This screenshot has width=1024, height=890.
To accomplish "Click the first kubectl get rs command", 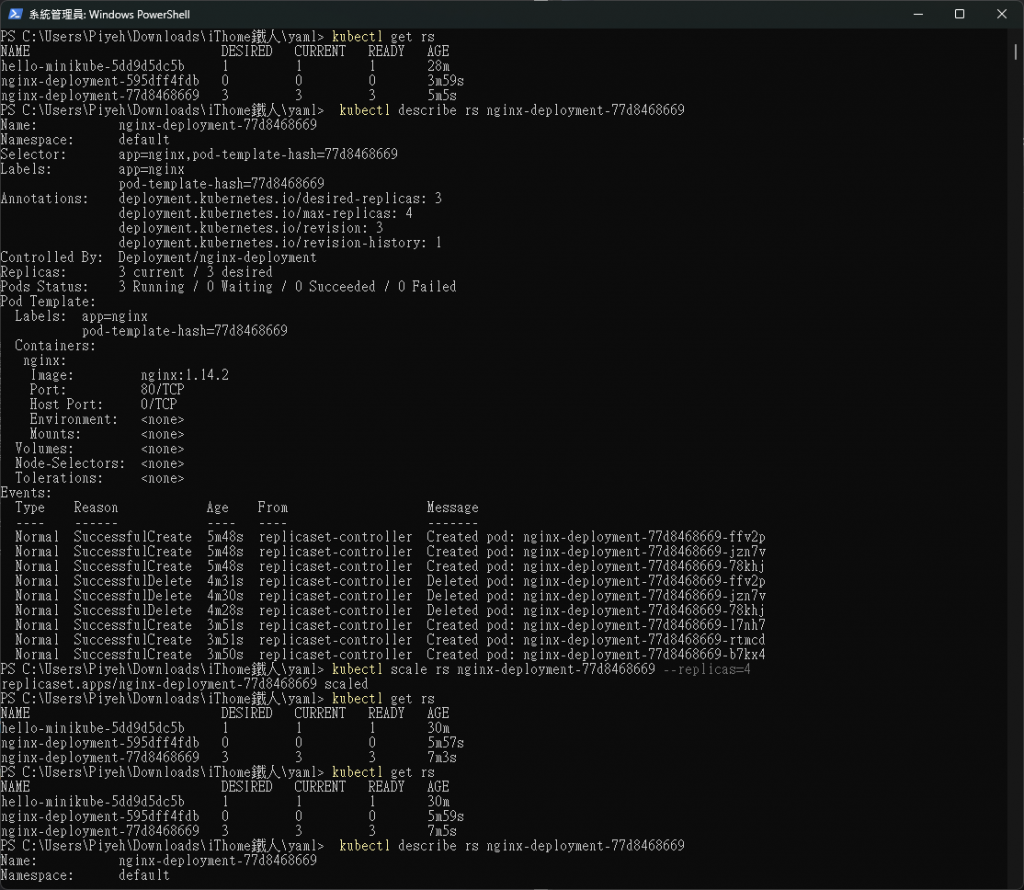I will pyautogui.click(x=383, y=37).
